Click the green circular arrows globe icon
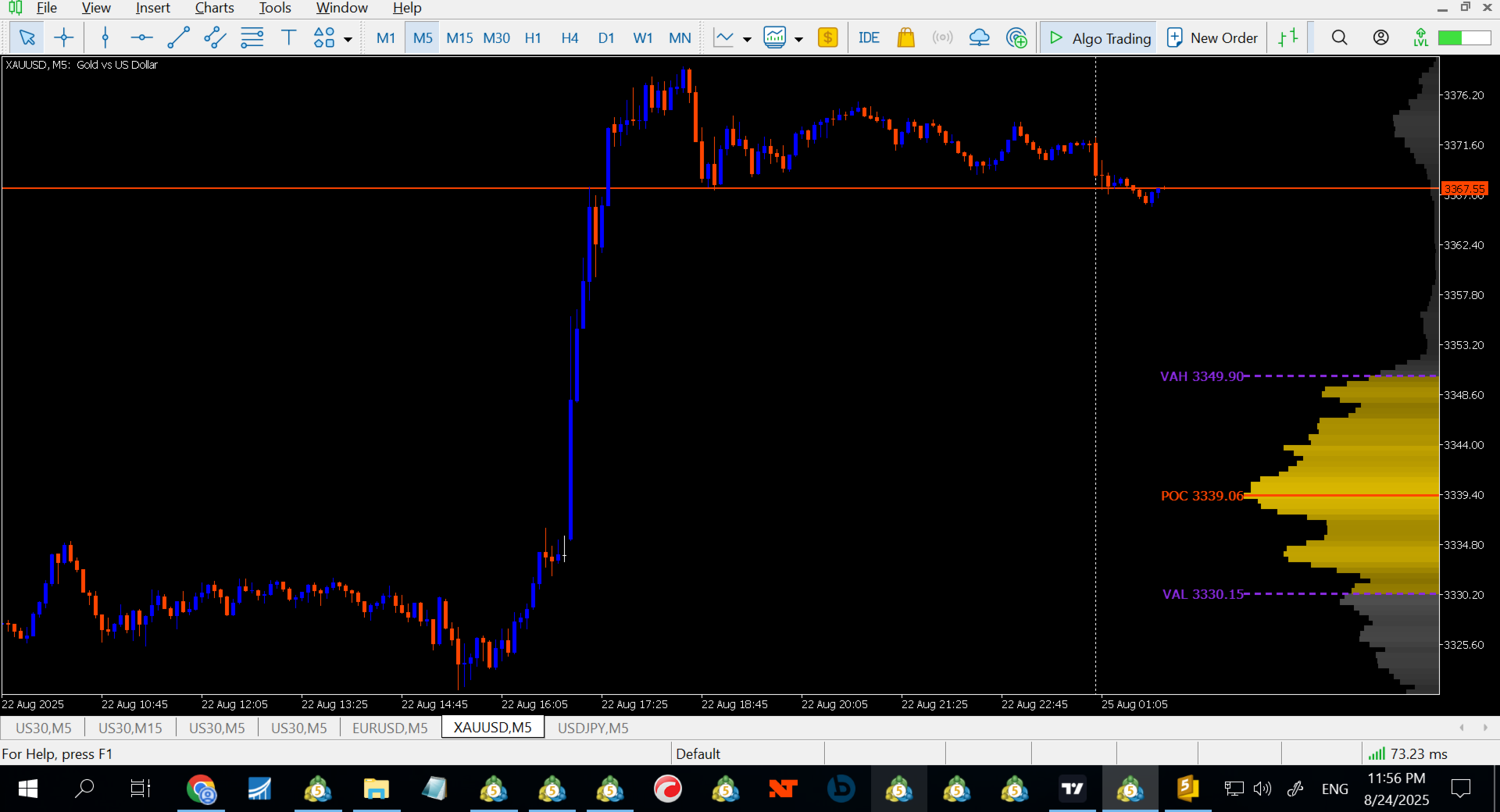 (x=1016, y=37)
